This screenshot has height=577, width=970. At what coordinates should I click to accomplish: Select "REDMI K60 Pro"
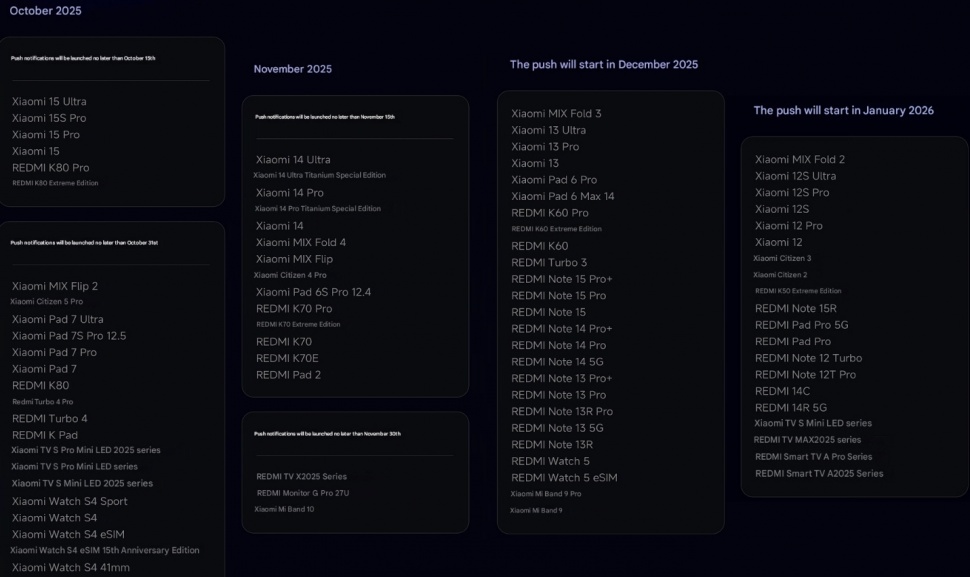[549, 213]
